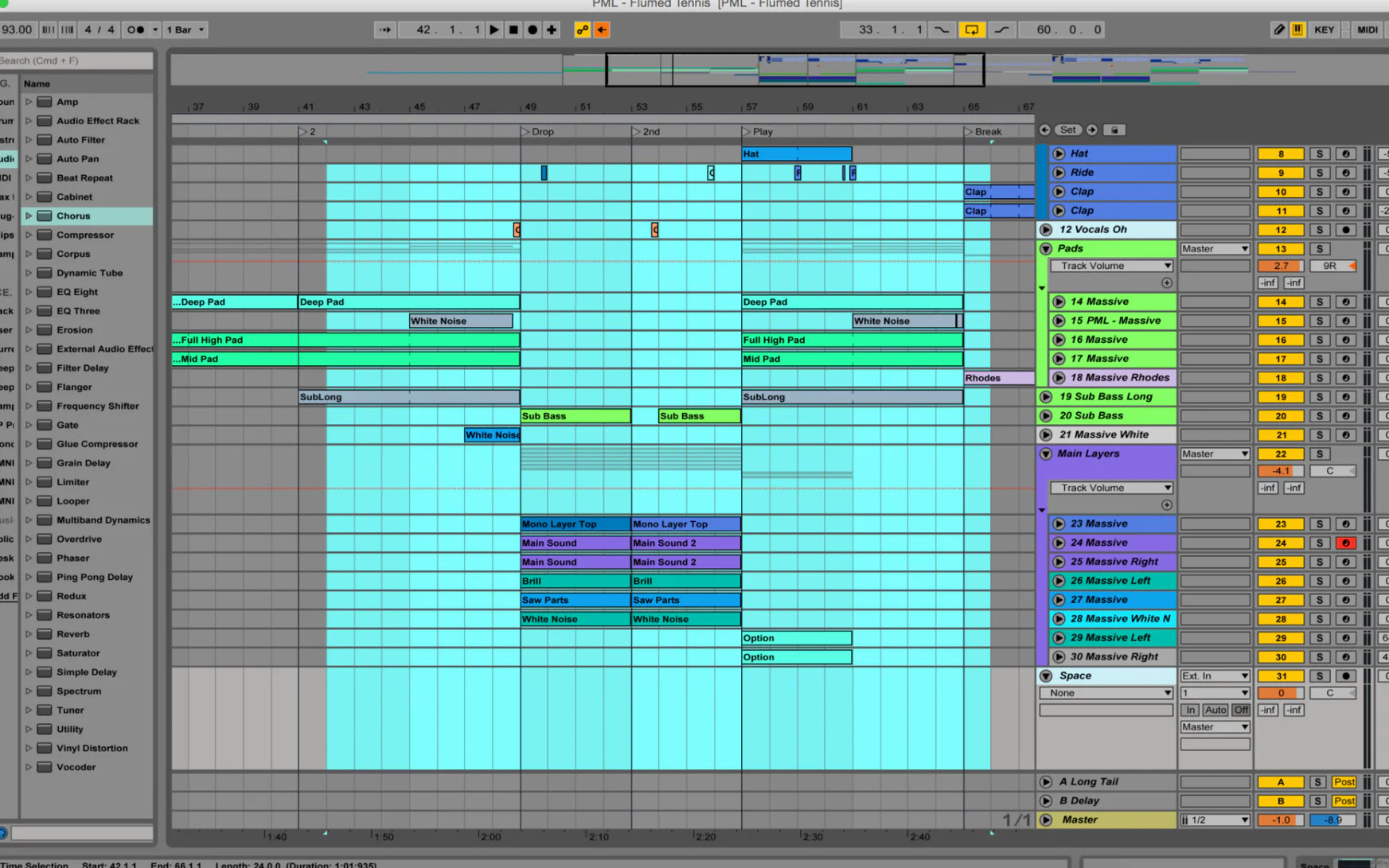
Task: Open the KEY map mode
Action: pyautogui.click(x=1324, y=29)
